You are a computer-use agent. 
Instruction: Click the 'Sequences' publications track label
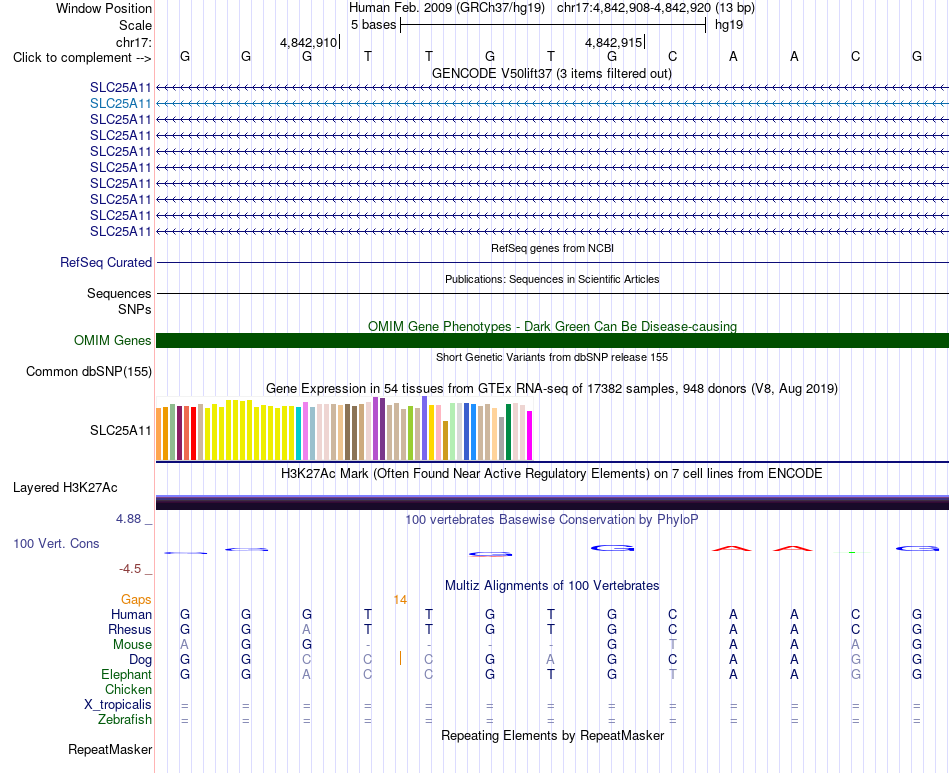point(119,294)
